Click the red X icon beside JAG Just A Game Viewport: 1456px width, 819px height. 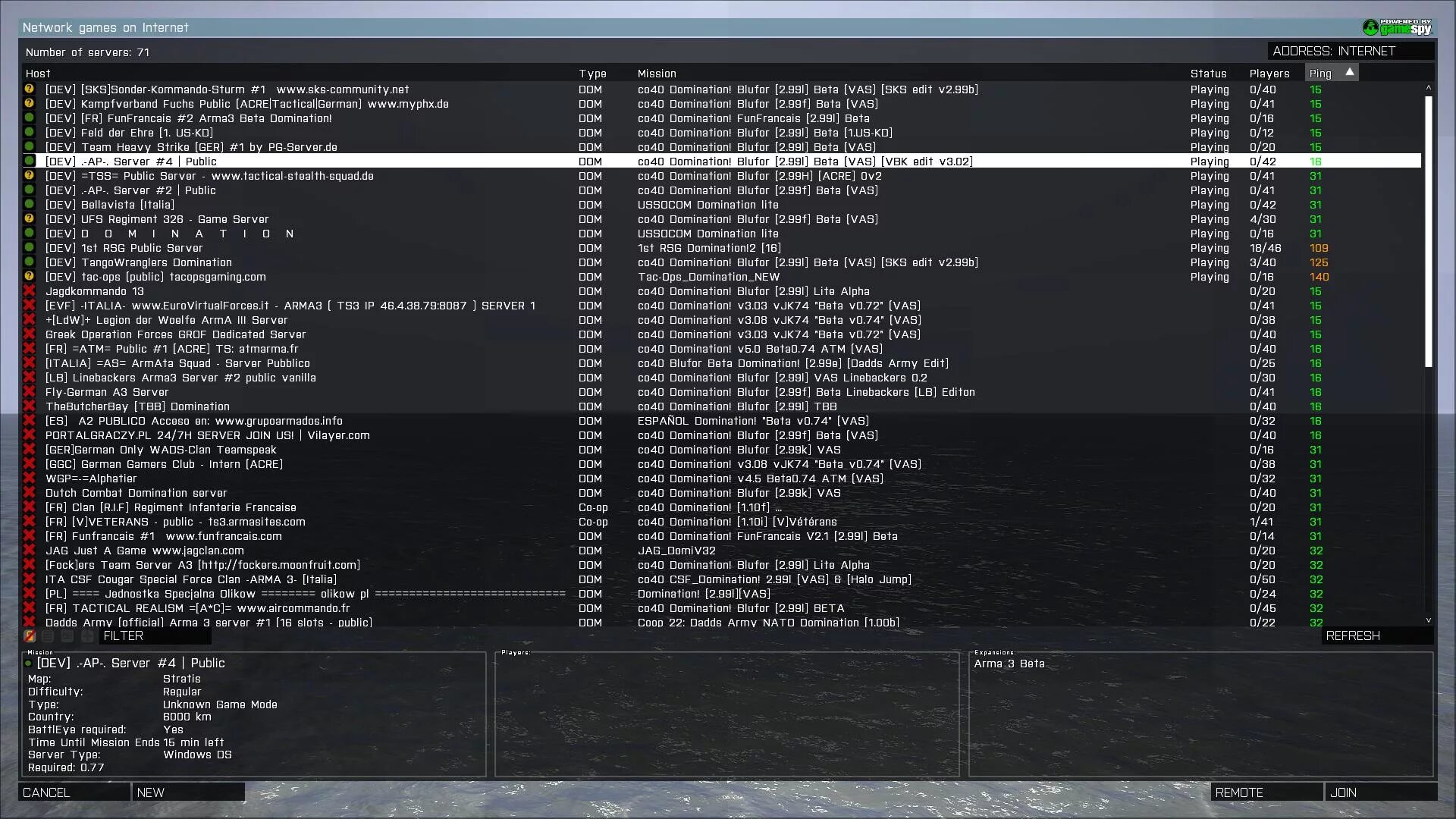(30, 551)
